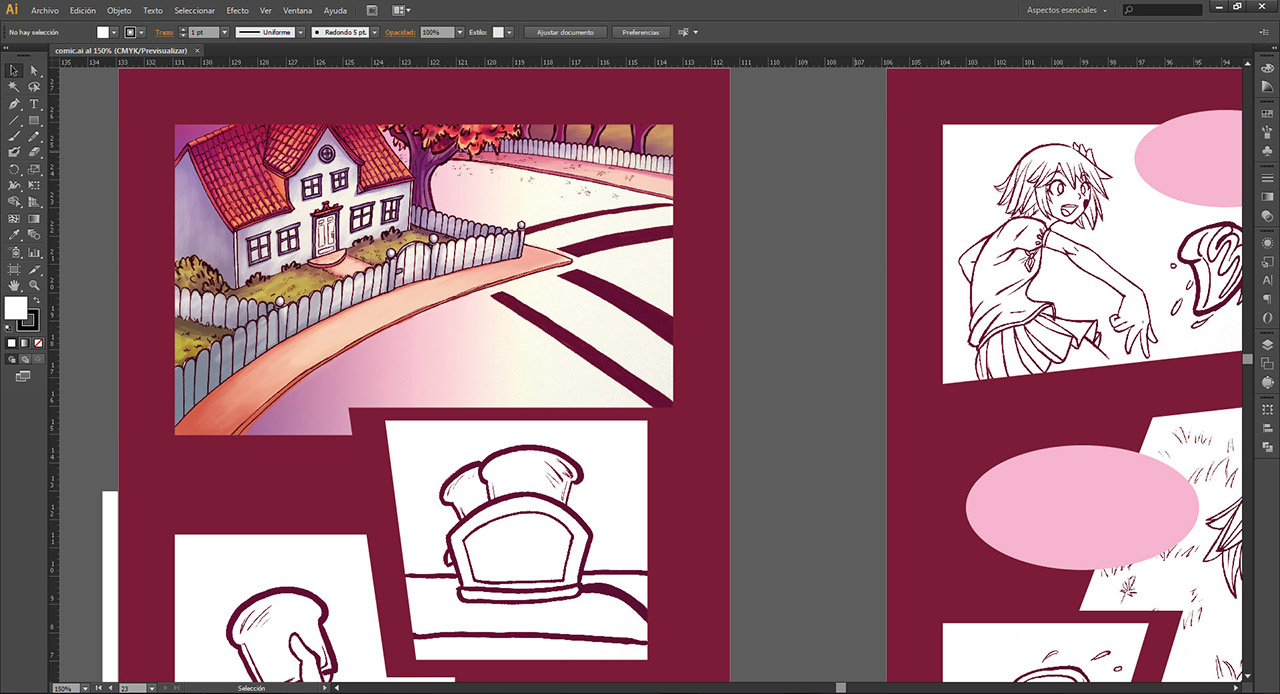This screenshot has width=1280, height=694.
Task: Click the Ajustar documento button
Action: pyautogui.click(x=565, y=32)
